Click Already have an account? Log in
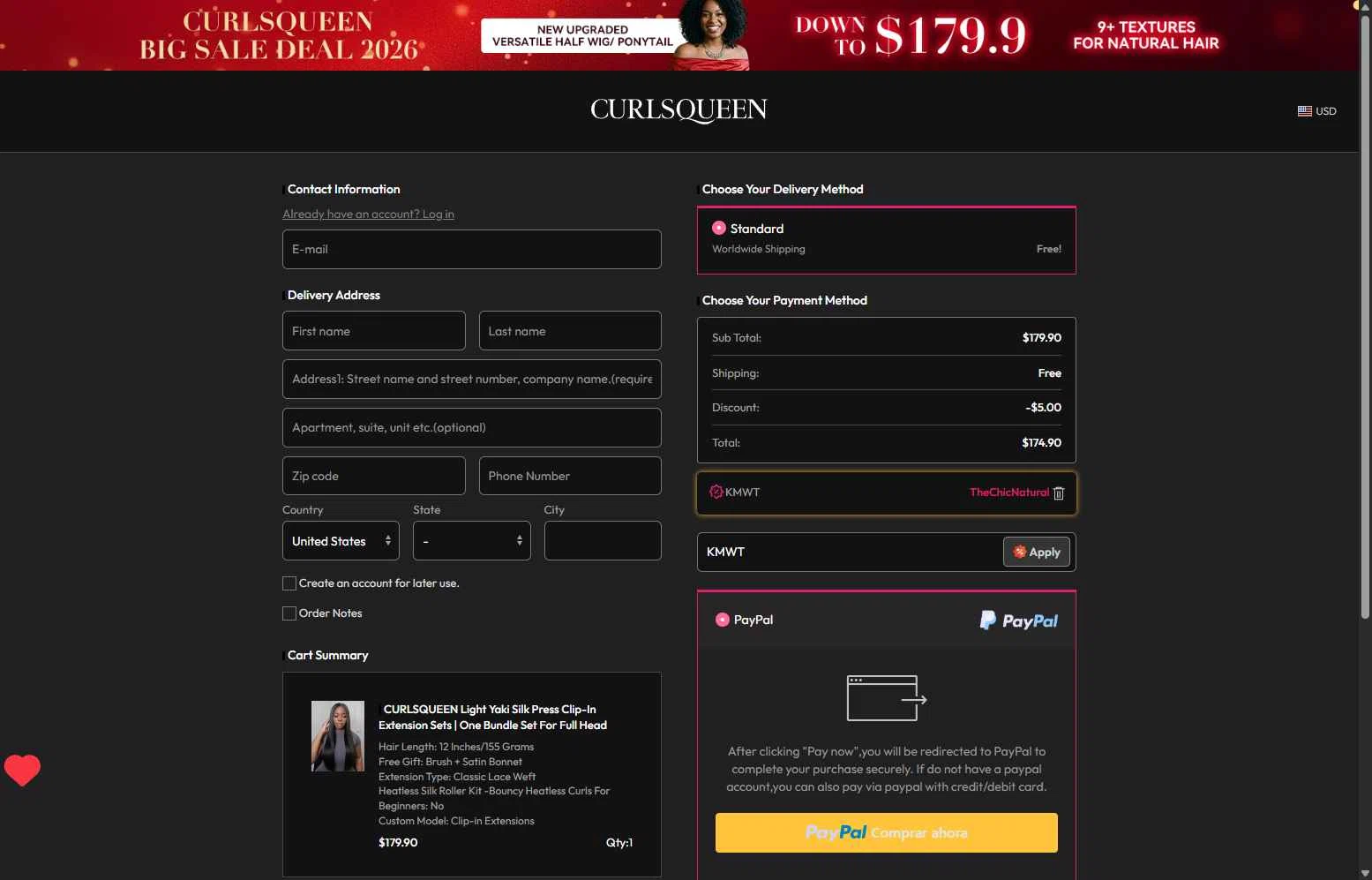Viewport: 1372px width, 880px height. (x=368, y=214)
